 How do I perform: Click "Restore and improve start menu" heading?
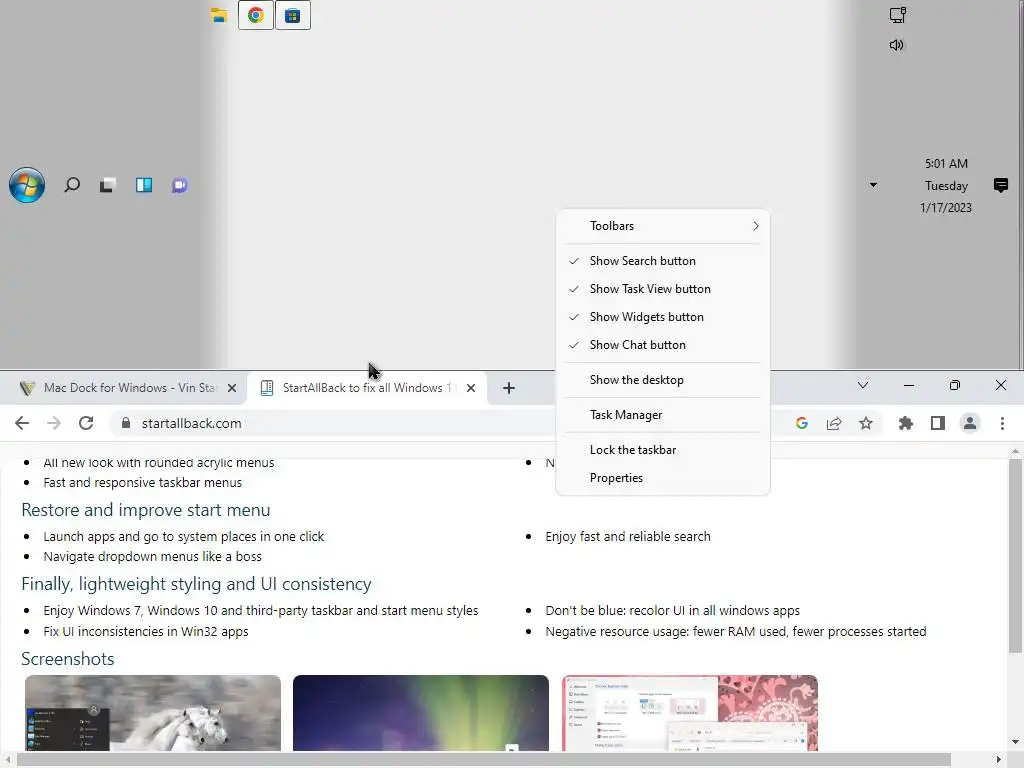[146, 510]
